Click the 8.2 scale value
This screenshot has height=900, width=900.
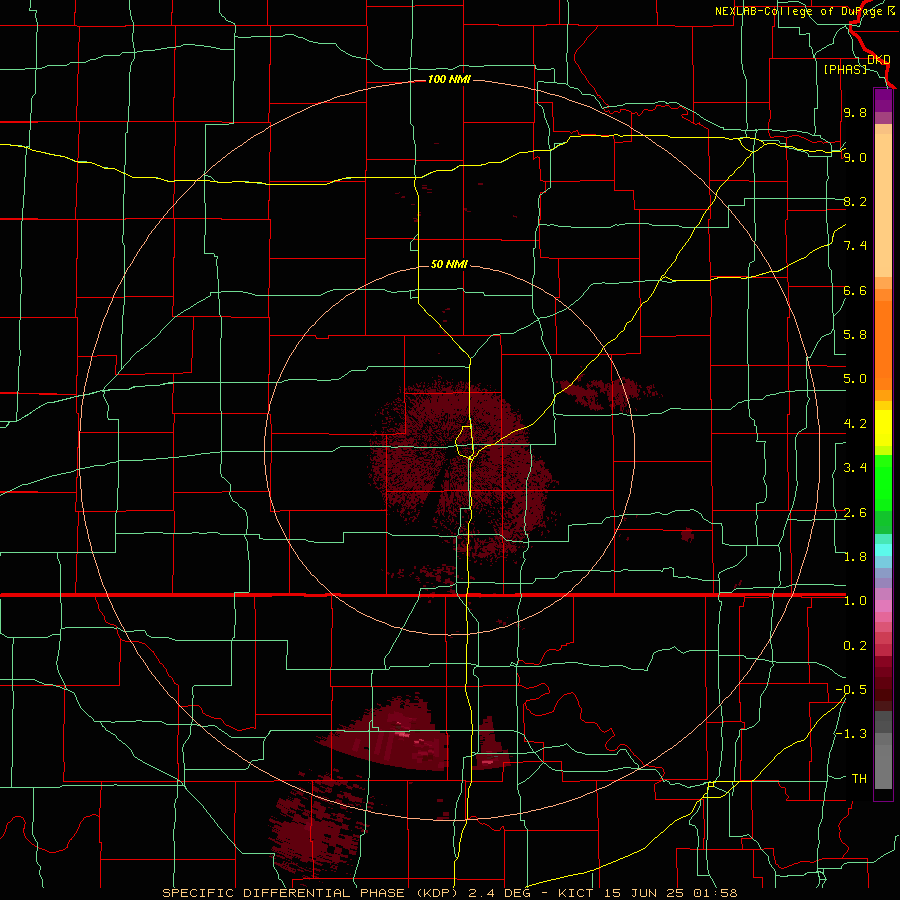point(855,201)
